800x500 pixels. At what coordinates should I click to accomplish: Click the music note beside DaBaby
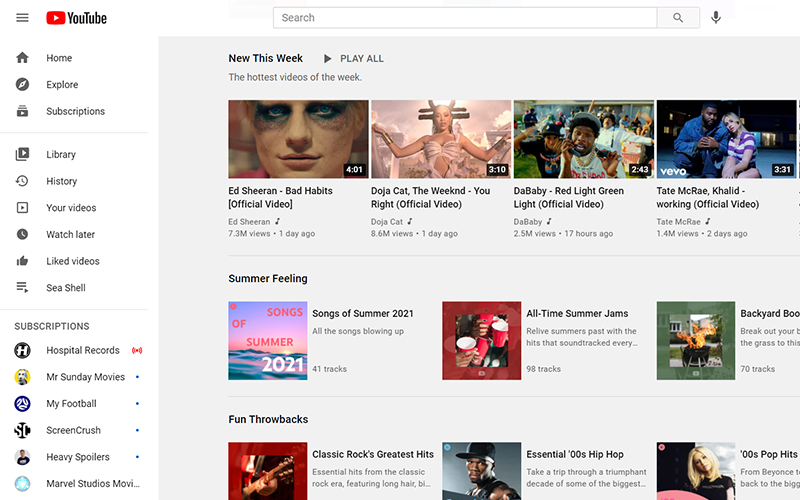point(549,221)
